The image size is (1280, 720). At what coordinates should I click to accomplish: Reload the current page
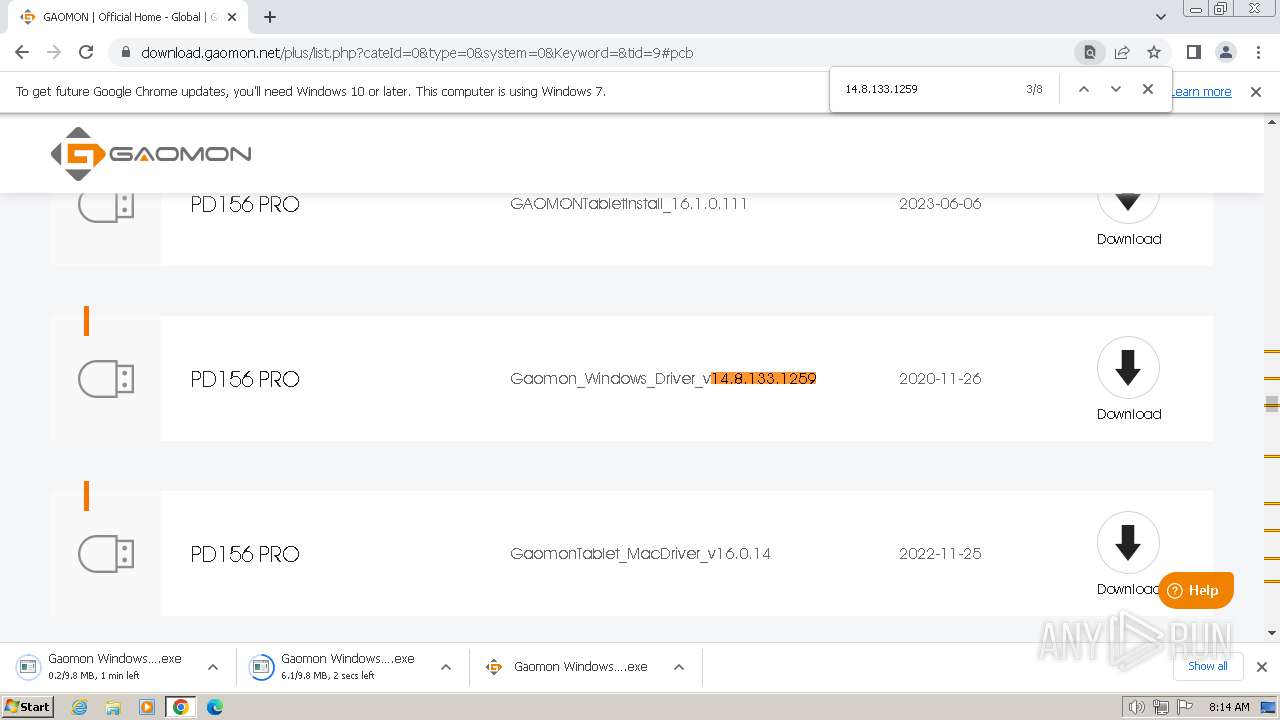coord(86,52)
